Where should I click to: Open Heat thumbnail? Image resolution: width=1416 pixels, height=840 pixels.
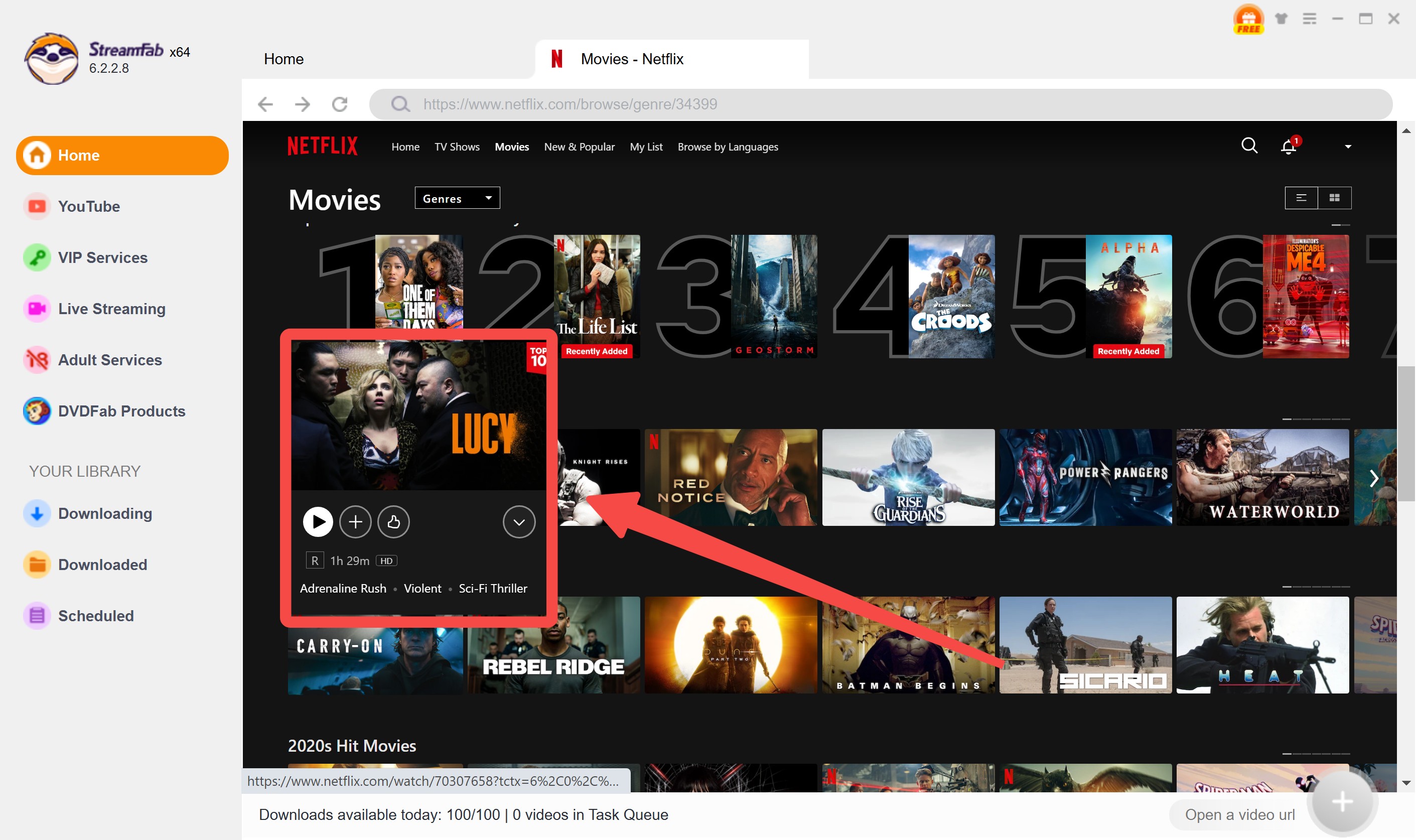(1262, 645)
